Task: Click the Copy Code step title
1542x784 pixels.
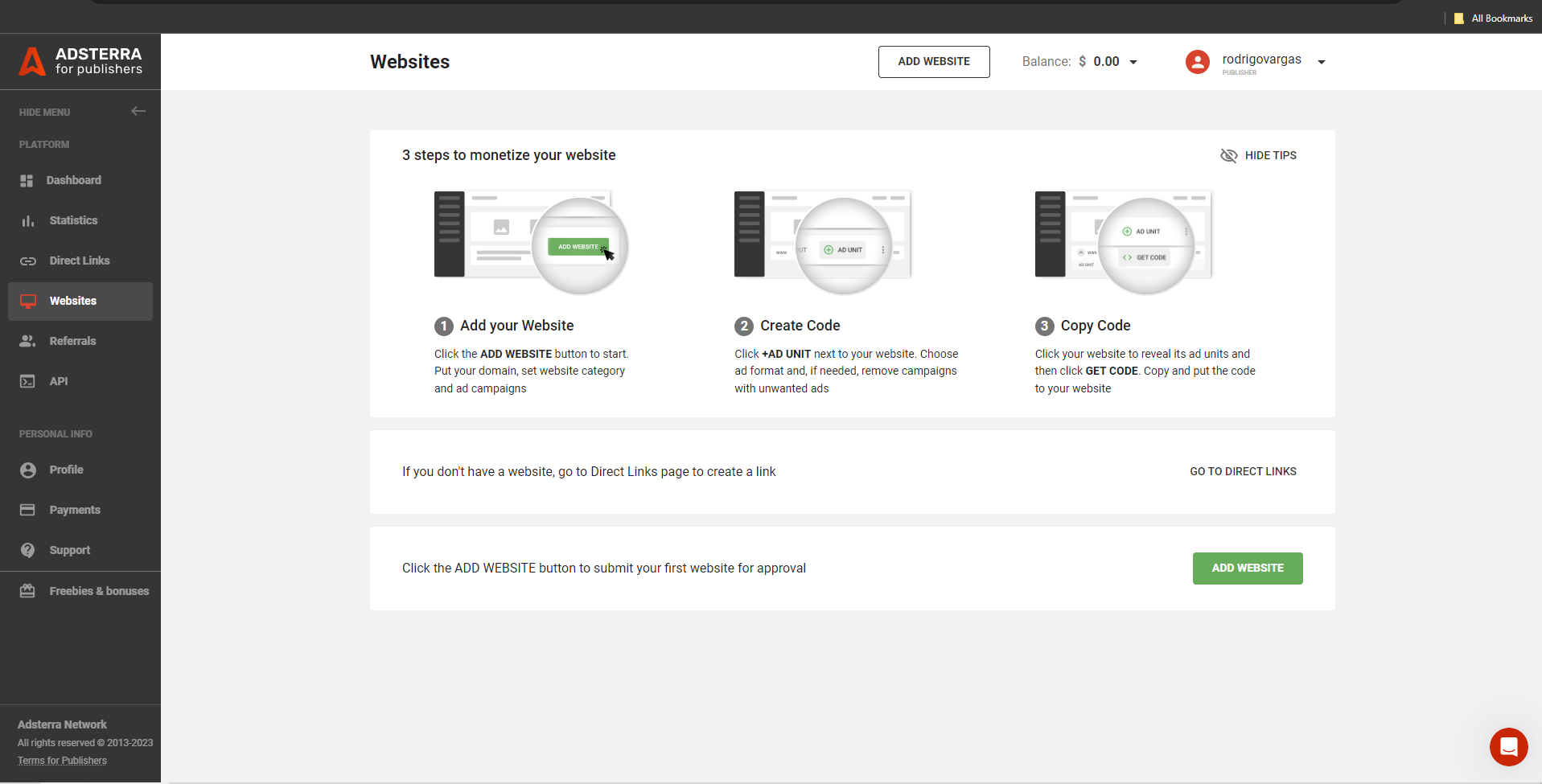Action: click(x=1095, y=326)
